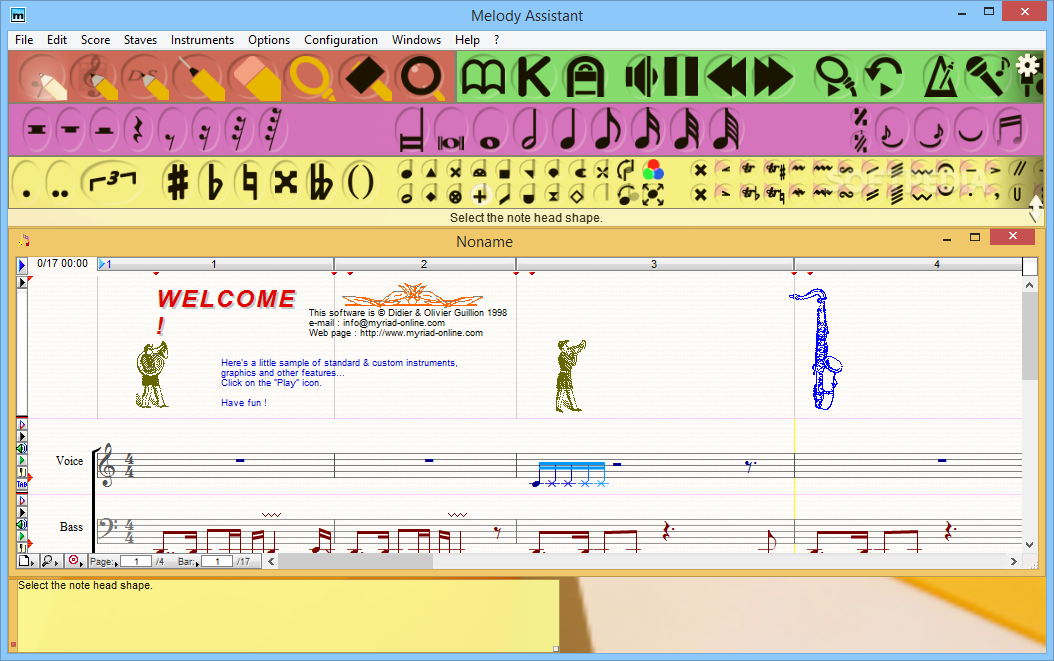Select the whole note duration

[x=490, y=130]
